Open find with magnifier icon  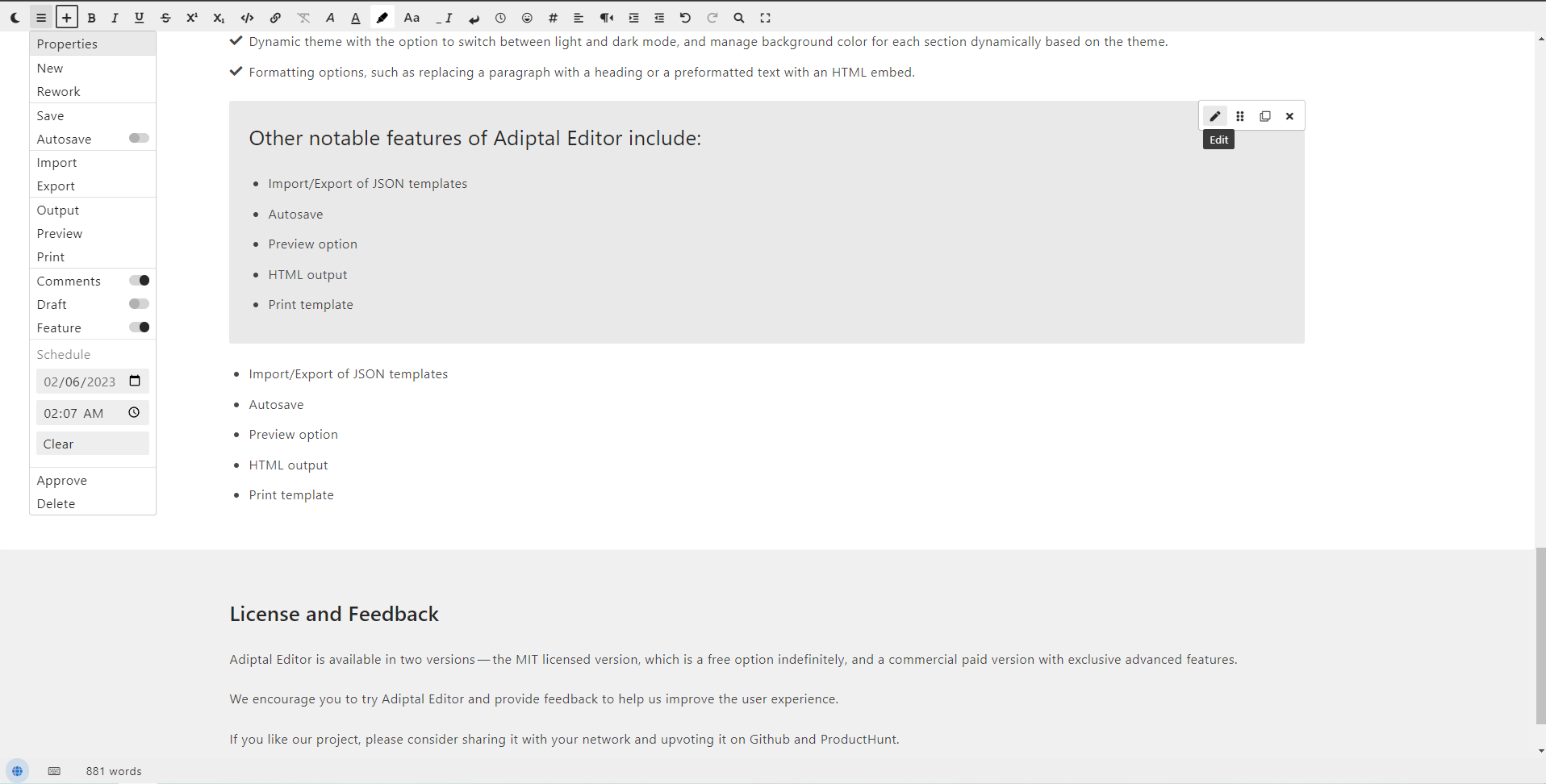(x=738, y=17)
